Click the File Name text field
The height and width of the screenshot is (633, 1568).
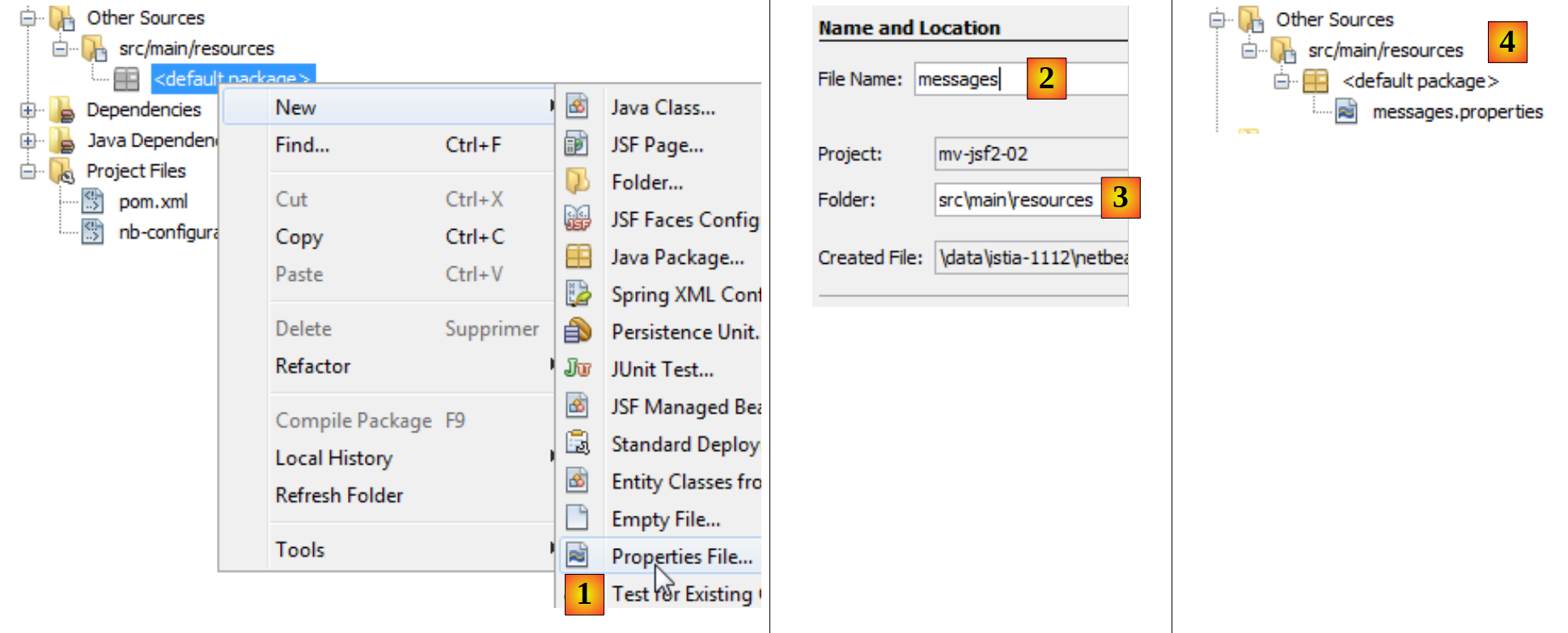971,79
